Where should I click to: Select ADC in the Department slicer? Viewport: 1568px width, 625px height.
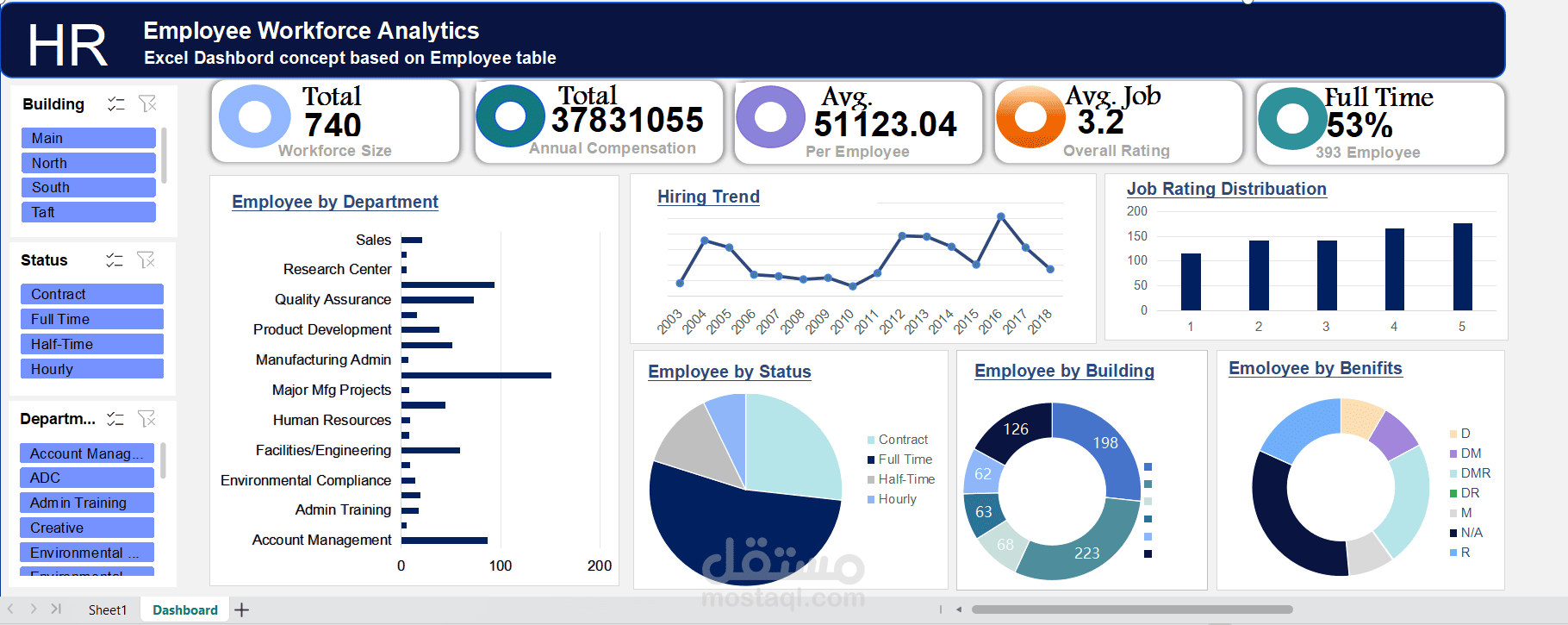click(x=87, y=478)
